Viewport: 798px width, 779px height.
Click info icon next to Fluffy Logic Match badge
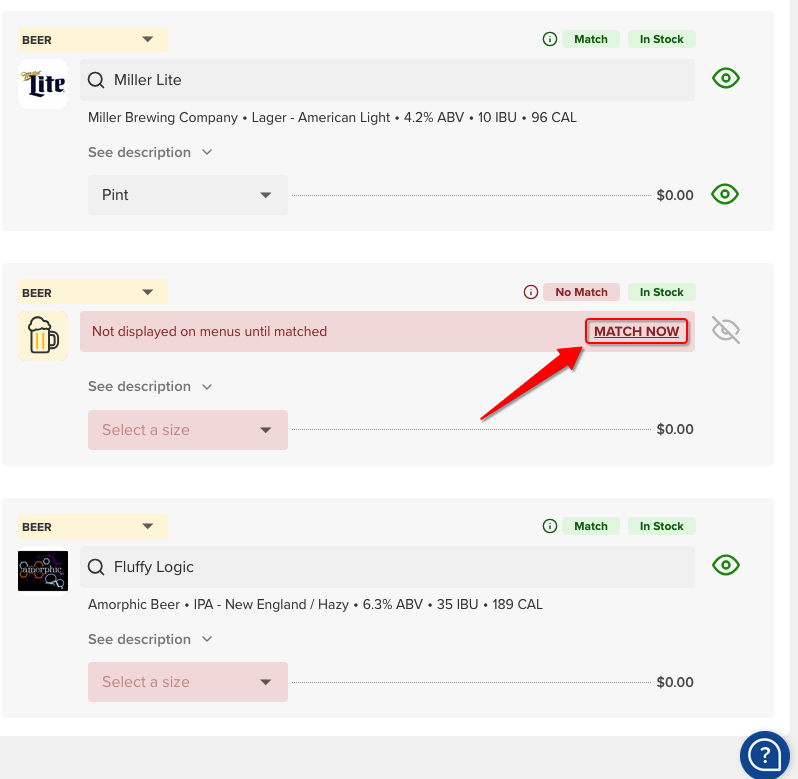[x=549, y=526]
